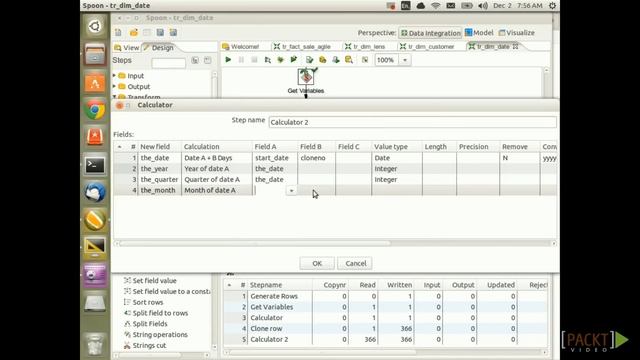The width and height of the screenshot is (640, 360).
Task: Switch to the Design tab
Action: tap(159, 48)
